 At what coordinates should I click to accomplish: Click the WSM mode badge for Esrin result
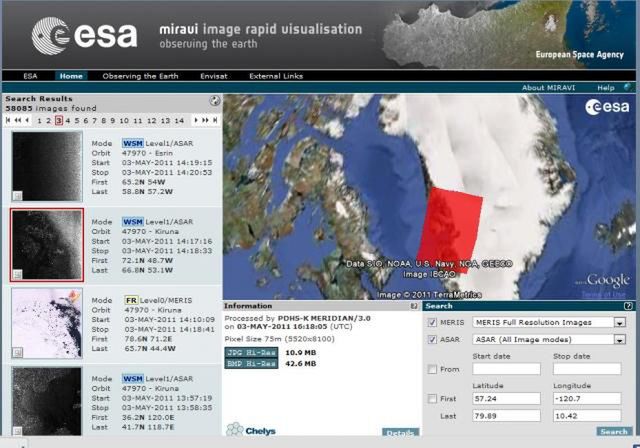point(133,143)
